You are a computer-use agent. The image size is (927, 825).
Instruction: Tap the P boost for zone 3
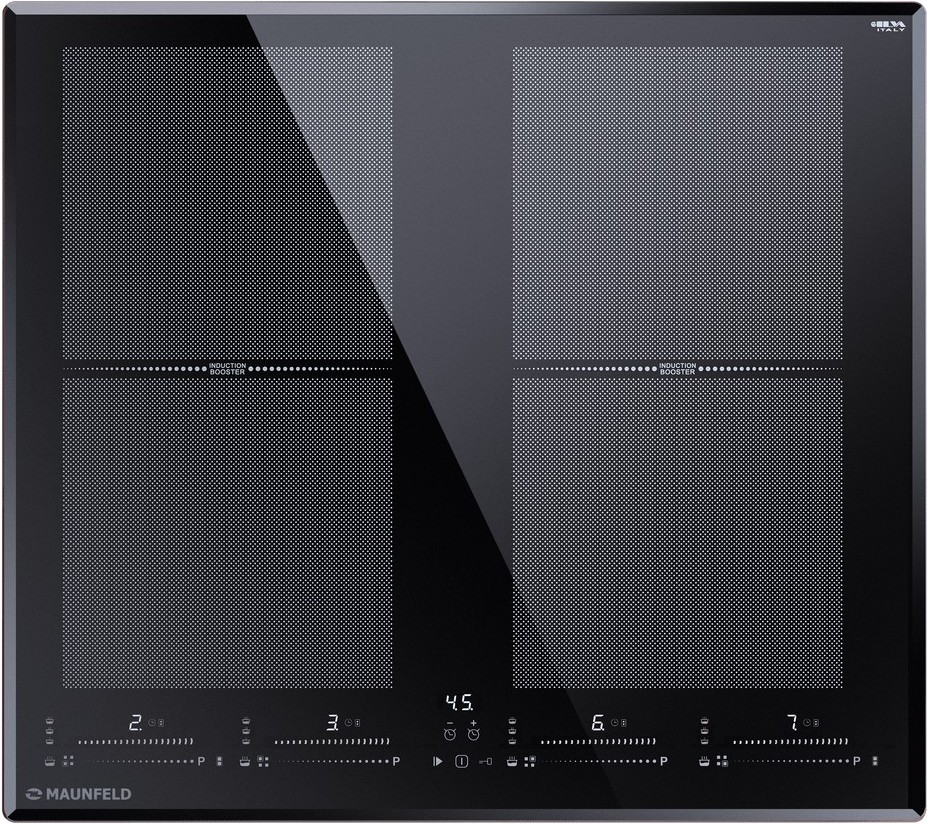point(396,761)
